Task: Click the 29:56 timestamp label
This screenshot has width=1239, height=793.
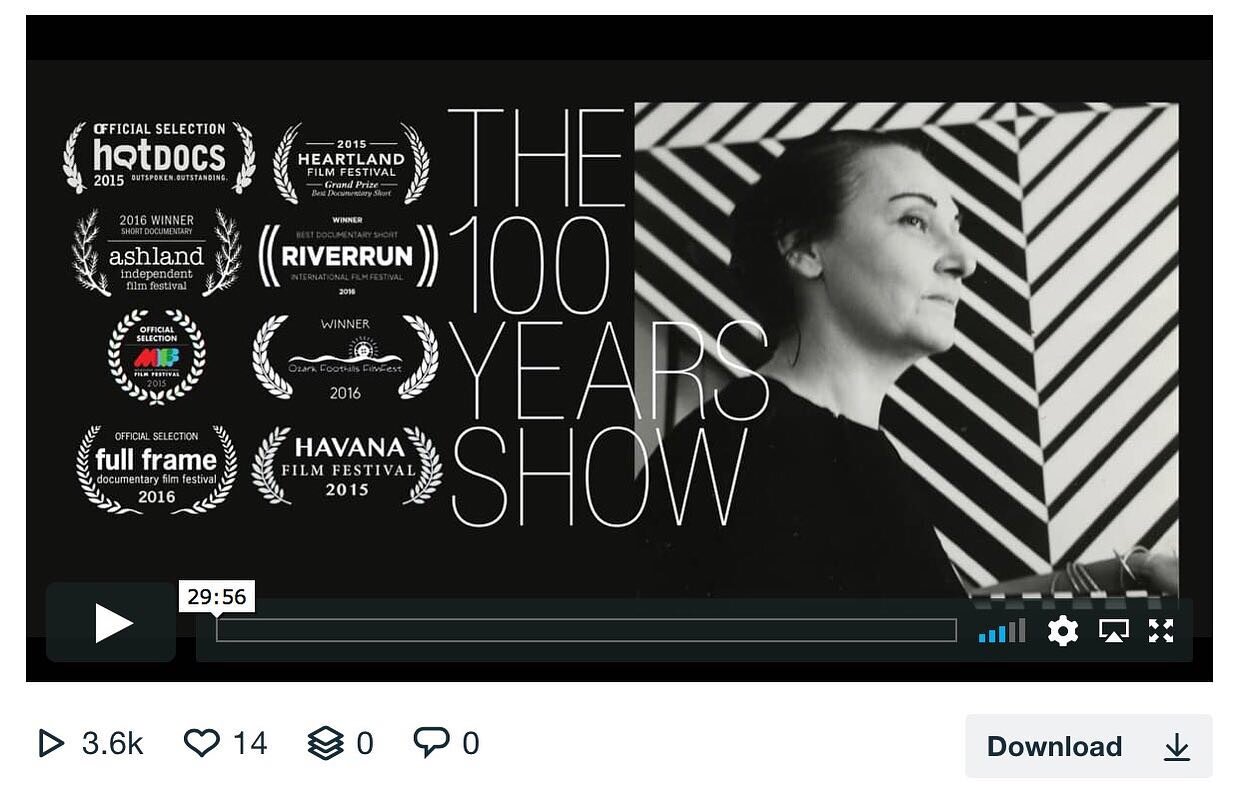Action: [216, 597]
